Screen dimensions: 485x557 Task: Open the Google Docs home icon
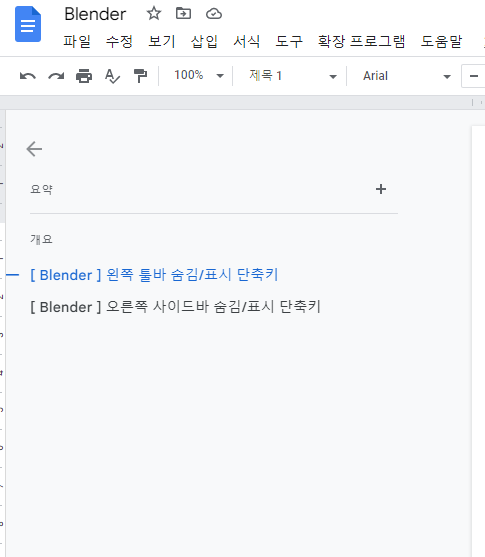tap(28, 24)
